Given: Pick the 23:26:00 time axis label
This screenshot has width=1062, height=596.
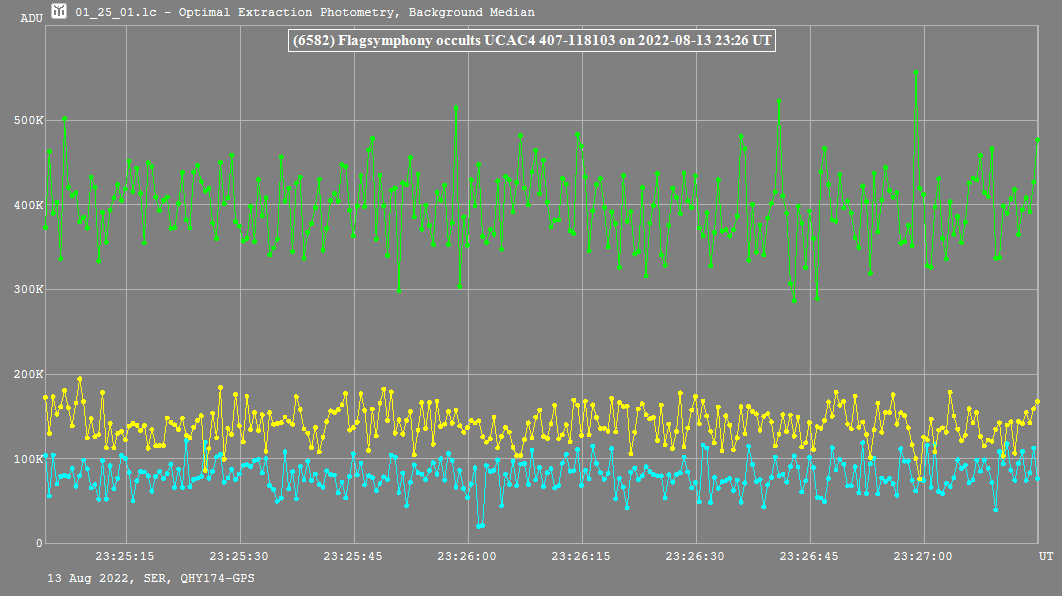Looking at the screenshot, I should [x=467, y=555].
